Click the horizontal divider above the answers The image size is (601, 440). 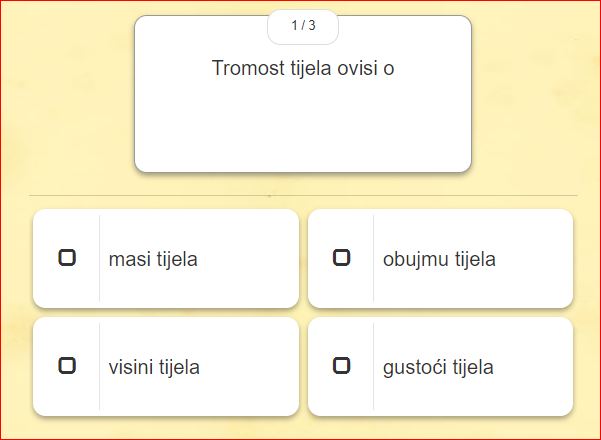[303, 195]
